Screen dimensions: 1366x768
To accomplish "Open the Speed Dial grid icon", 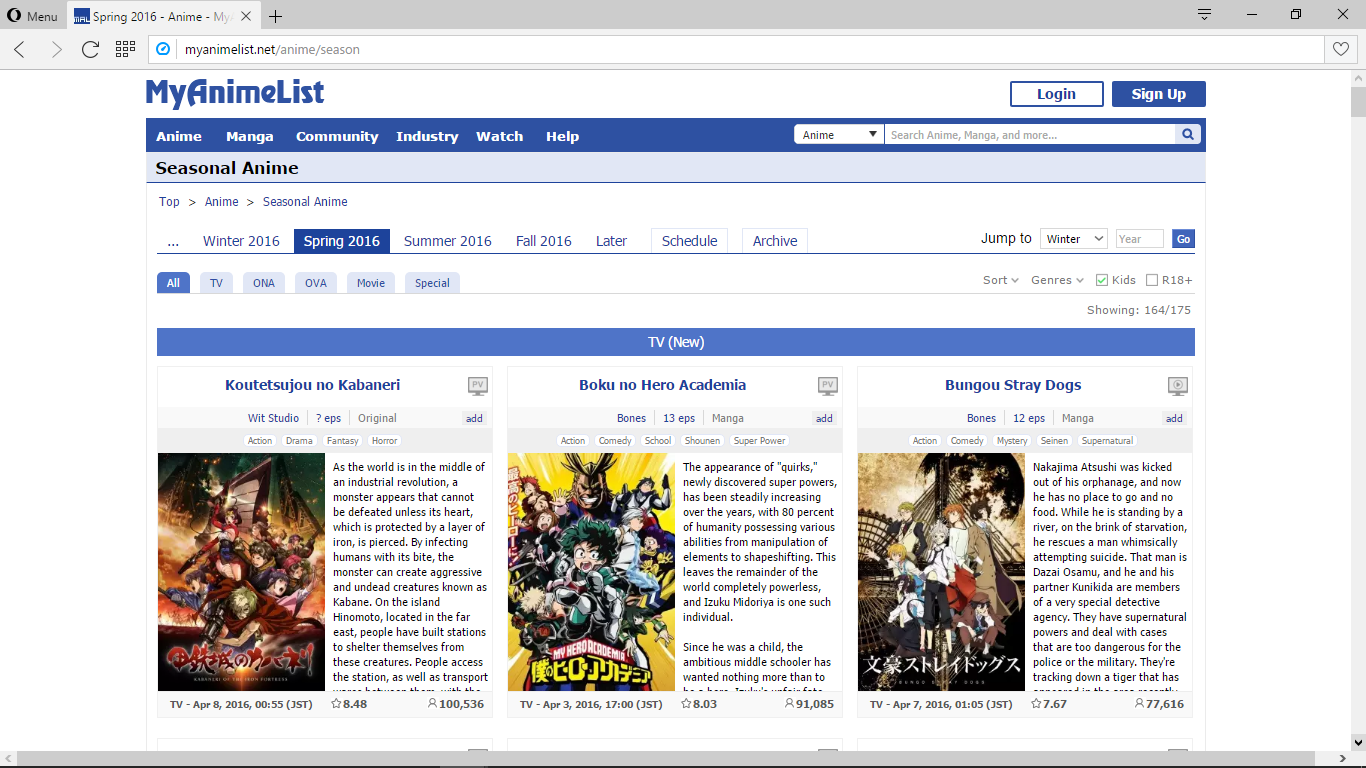I will [125, 49].
